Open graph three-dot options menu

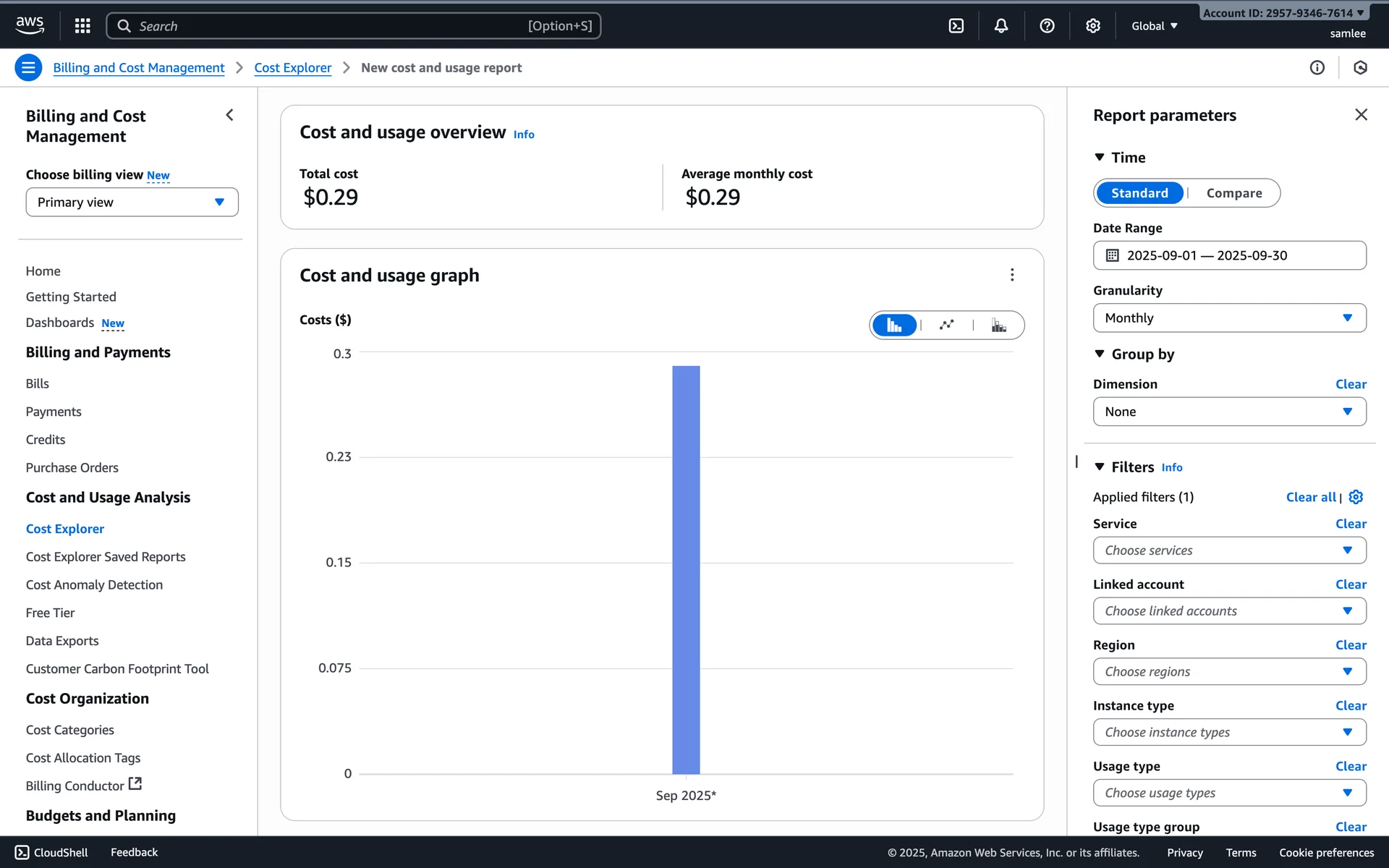1011,275
